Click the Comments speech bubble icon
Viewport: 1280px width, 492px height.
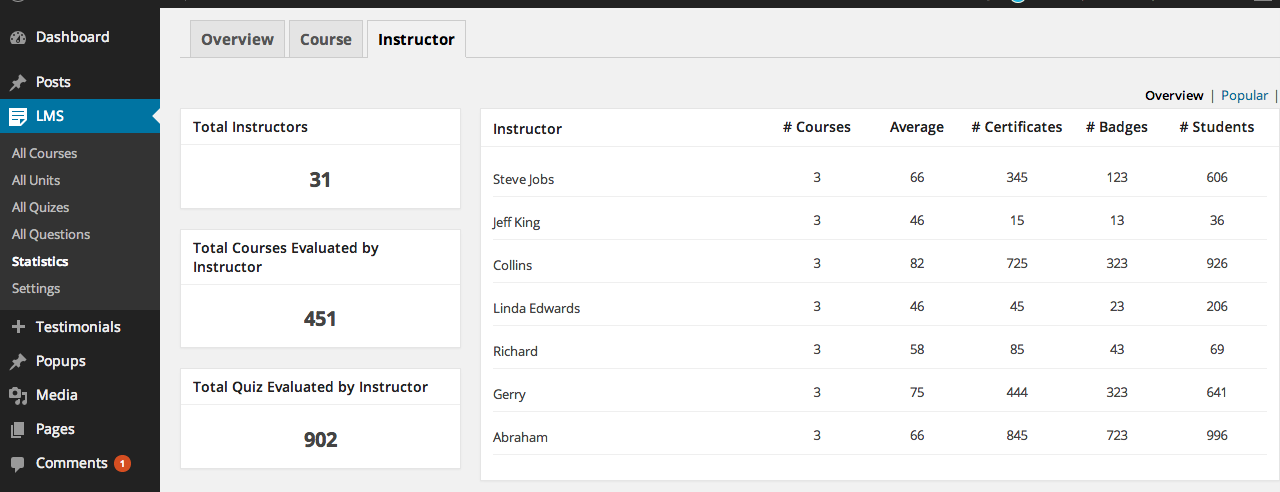coord(18,464)
